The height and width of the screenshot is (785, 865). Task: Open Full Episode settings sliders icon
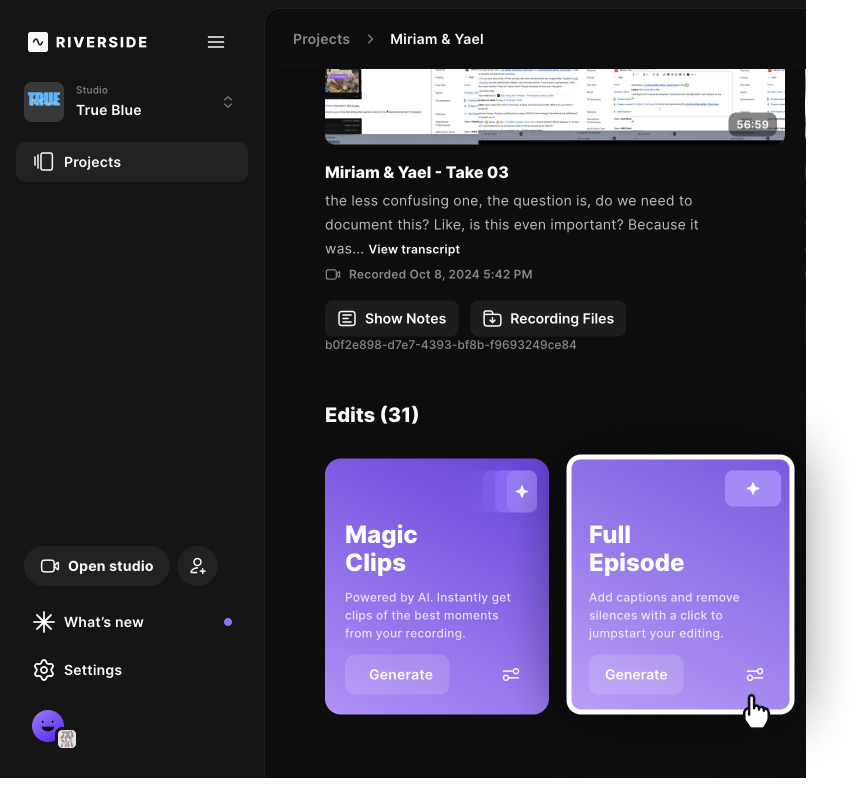coord(755,675)
